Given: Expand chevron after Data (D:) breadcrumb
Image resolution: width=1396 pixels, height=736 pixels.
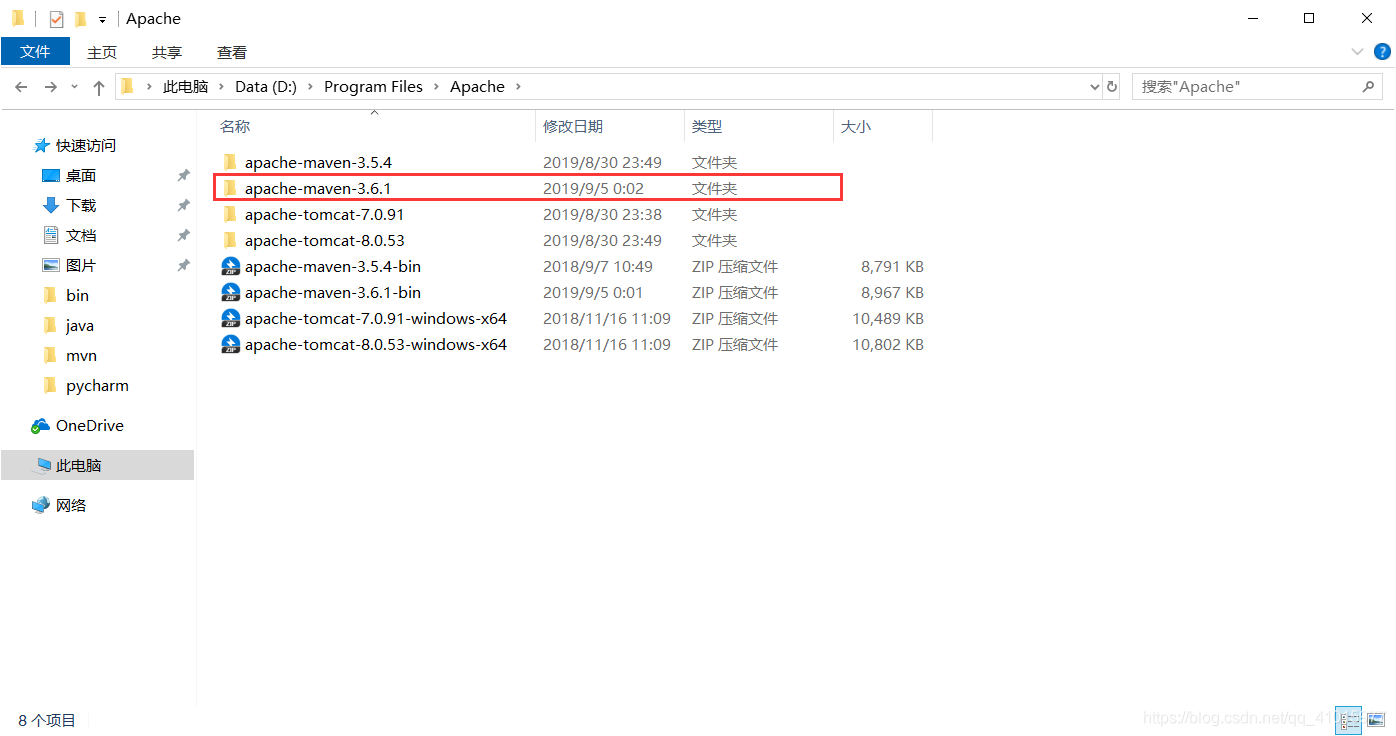Looking at the screenshot, I should point(310,87).
